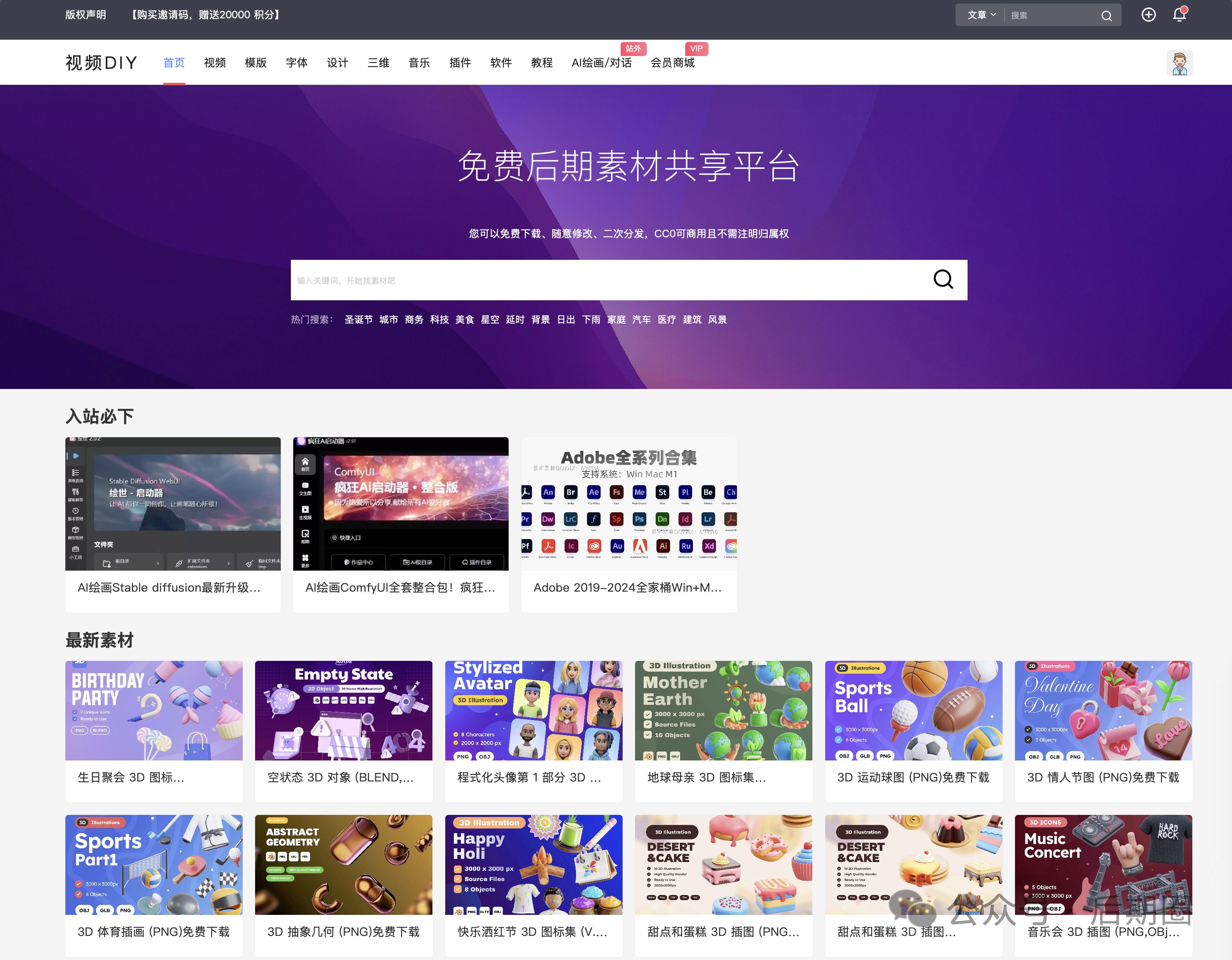
Task: Open title AI绘画Stable diffusion最新升级
Action: click(x=169, y=587)
